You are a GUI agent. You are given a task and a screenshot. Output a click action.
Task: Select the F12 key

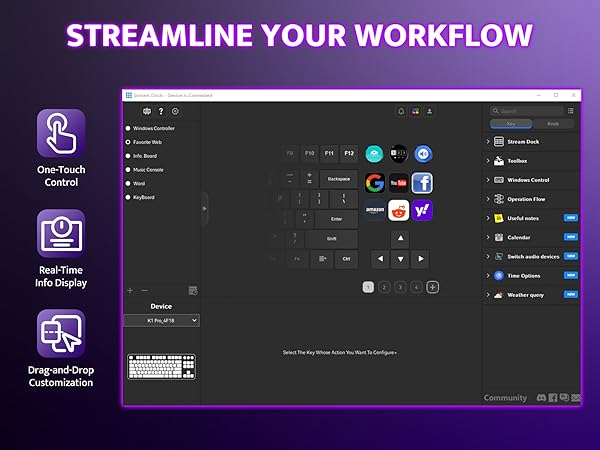[349, 153]
